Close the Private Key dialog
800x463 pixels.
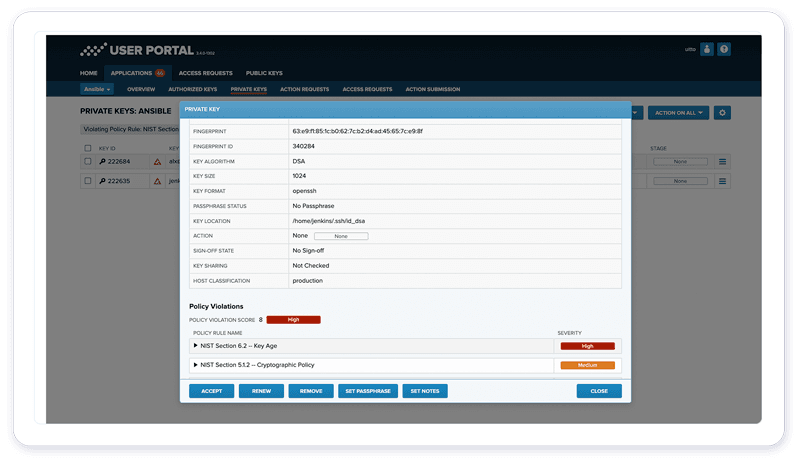(599, 391)
